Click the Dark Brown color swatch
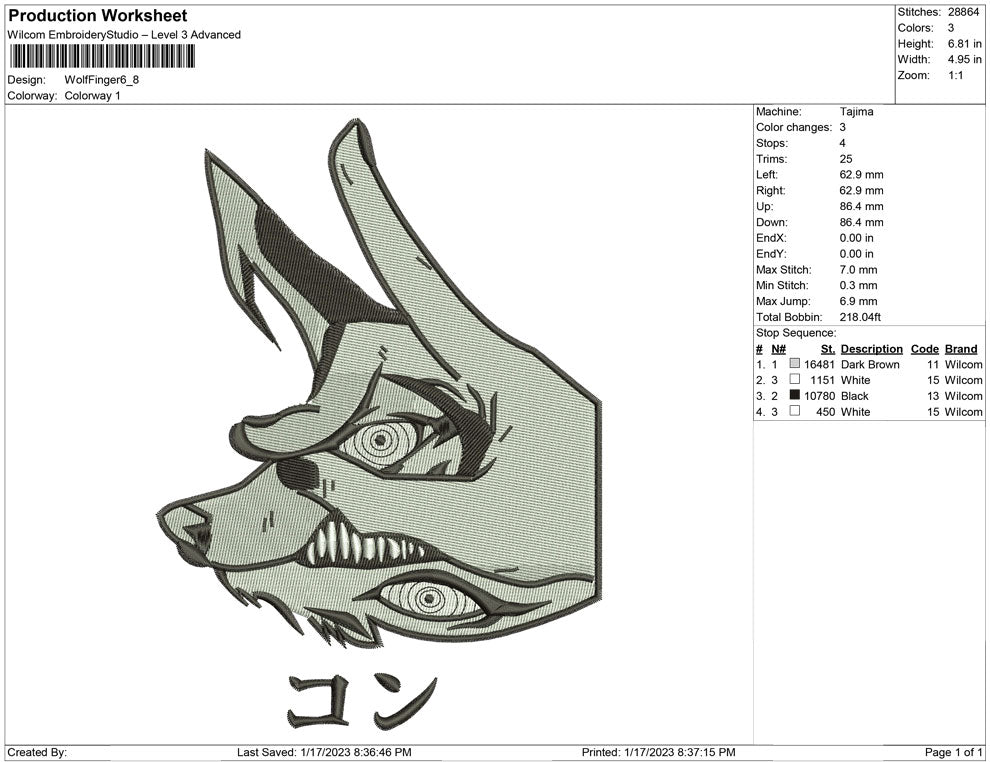This screenshot has height=762, width=990. 796,365
